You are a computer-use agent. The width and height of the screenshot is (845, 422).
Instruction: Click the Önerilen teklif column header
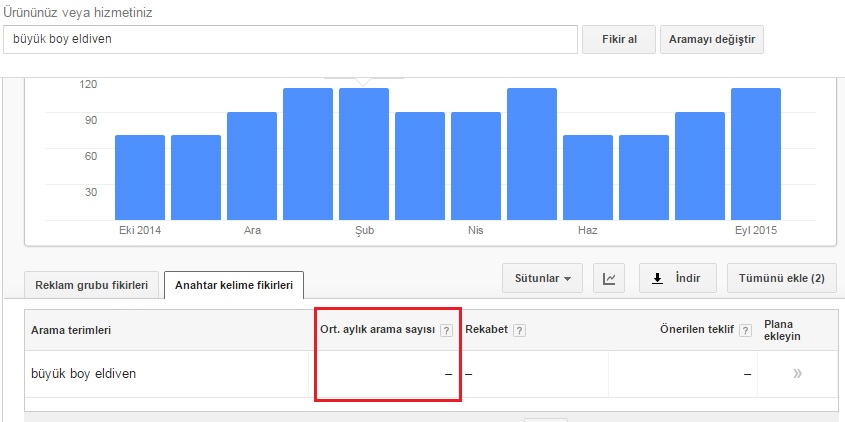697,331
